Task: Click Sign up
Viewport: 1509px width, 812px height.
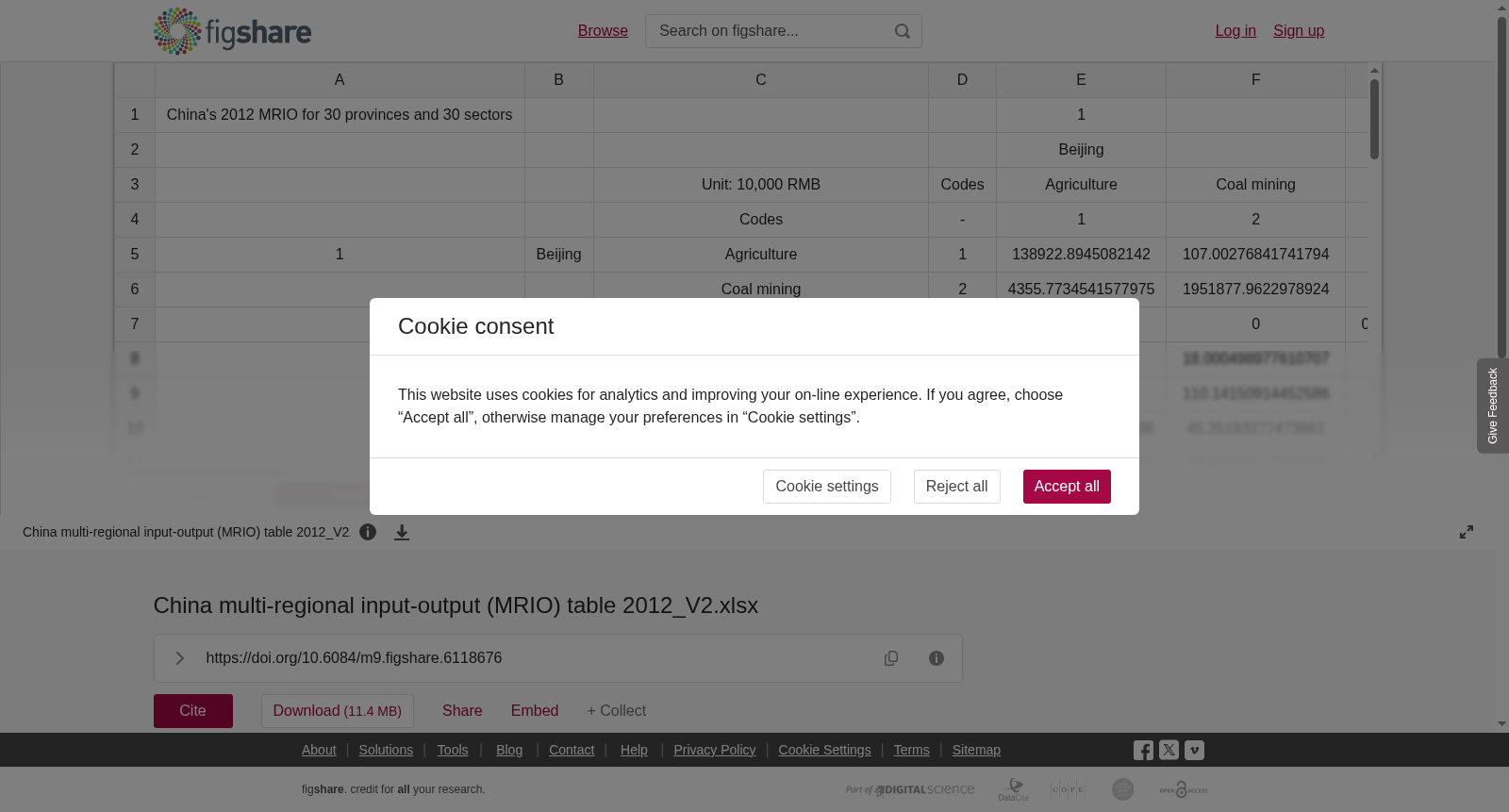Action: coord(1299,31)
